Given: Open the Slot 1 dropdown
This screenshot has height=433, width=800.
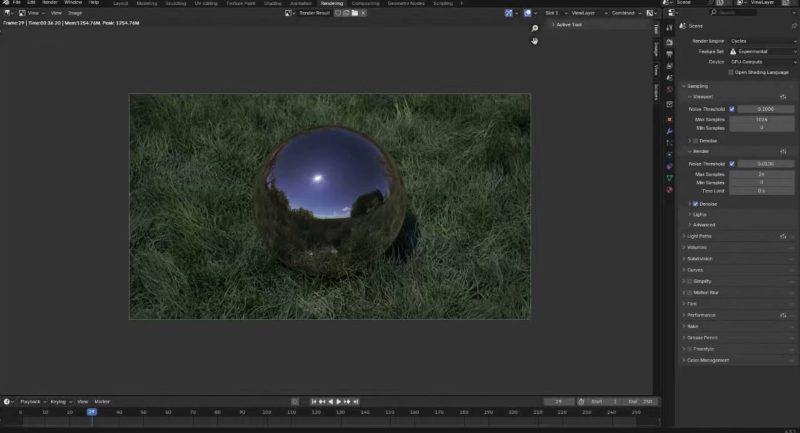Looking at the screenshot, I should click(556, 13).
